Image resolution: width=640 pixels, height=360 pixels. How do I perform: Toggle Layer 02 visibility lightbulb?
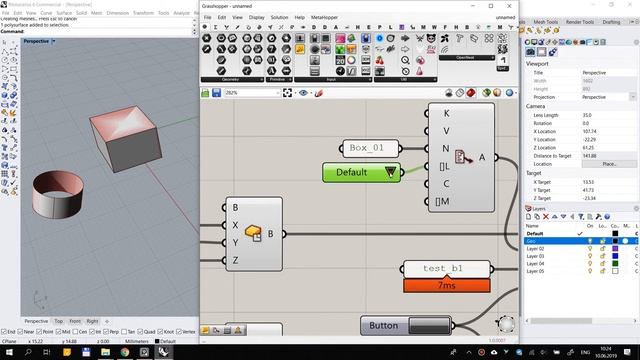(590, 249)
